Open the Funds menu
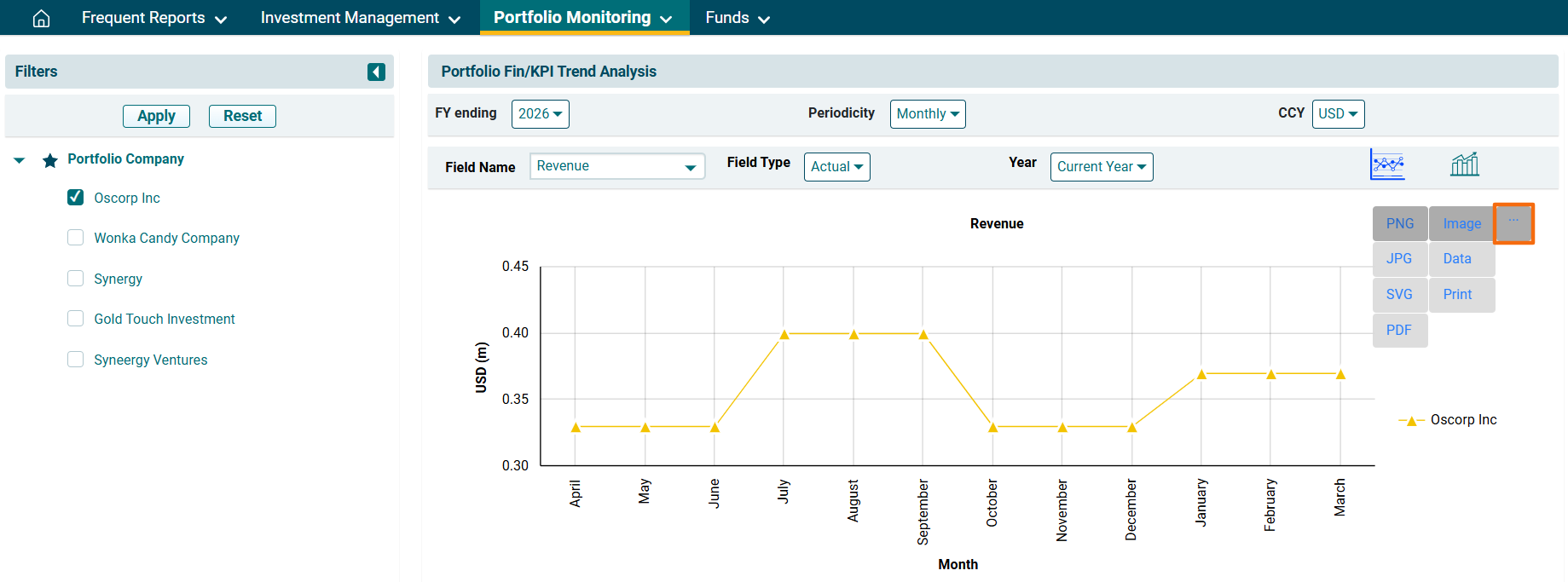1568x582 pixels. pyautogui.click(x=737, y=18)
